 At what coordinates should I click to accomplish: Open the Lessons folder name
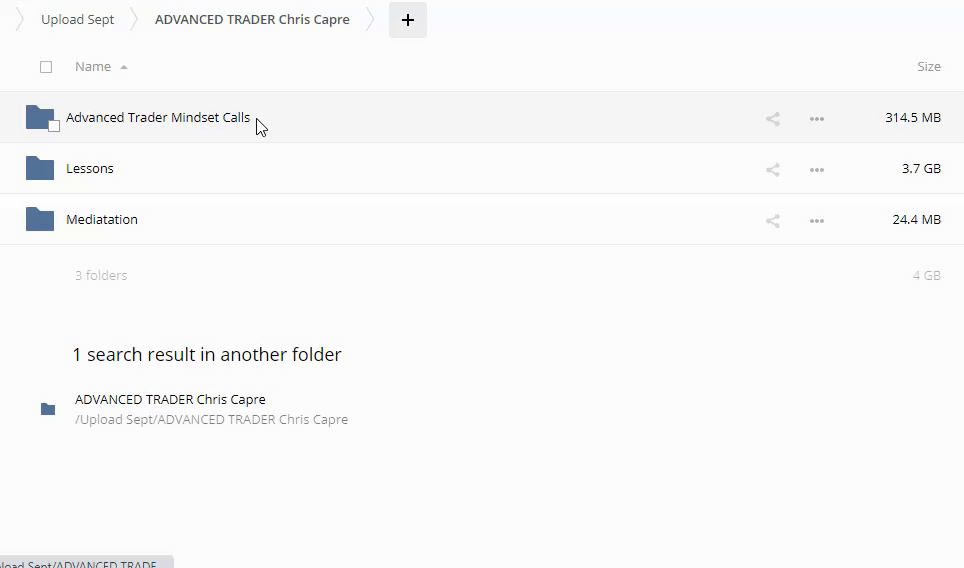[x=90, y=168]
